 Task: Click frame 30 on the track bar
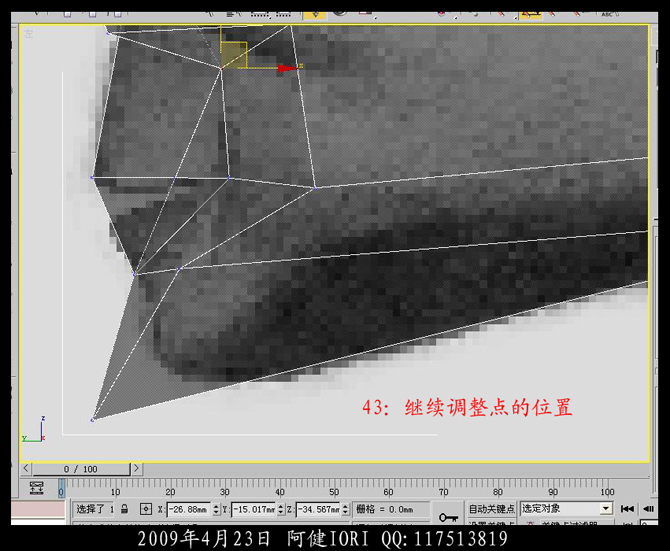225,492
